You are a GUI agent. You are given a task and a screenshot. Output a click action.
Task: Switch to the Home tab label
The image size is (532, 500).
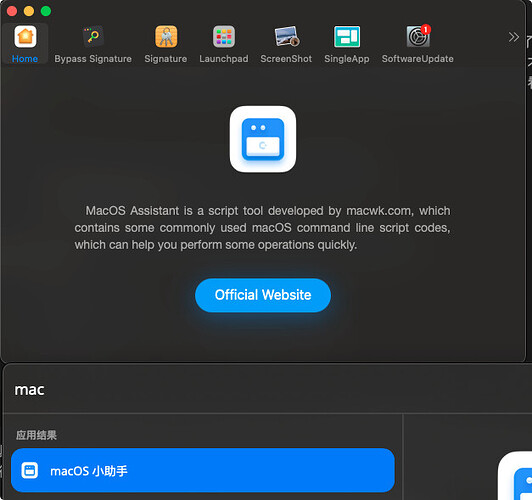(x=25, y=59)
